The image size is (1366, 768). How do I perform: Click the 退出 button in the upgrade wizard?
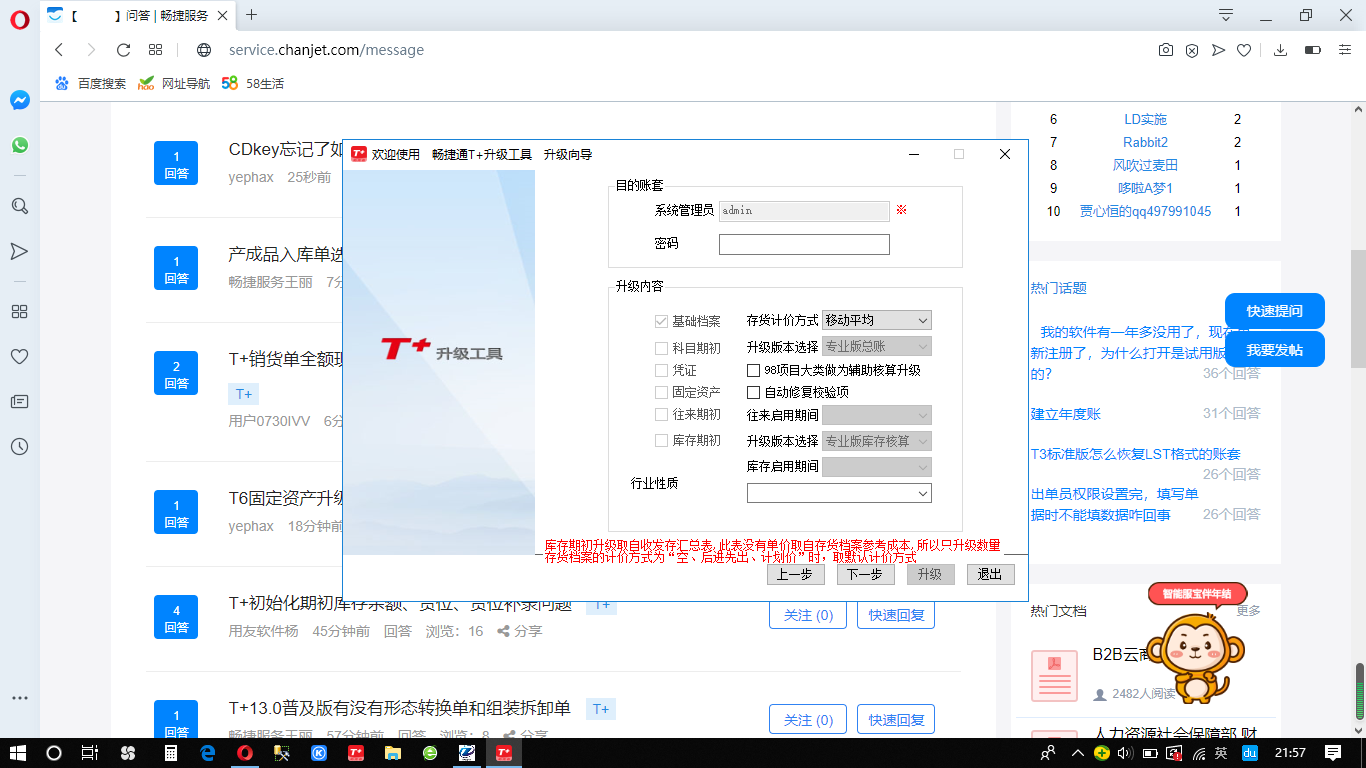pyautogui.click(x=990, y=574)
